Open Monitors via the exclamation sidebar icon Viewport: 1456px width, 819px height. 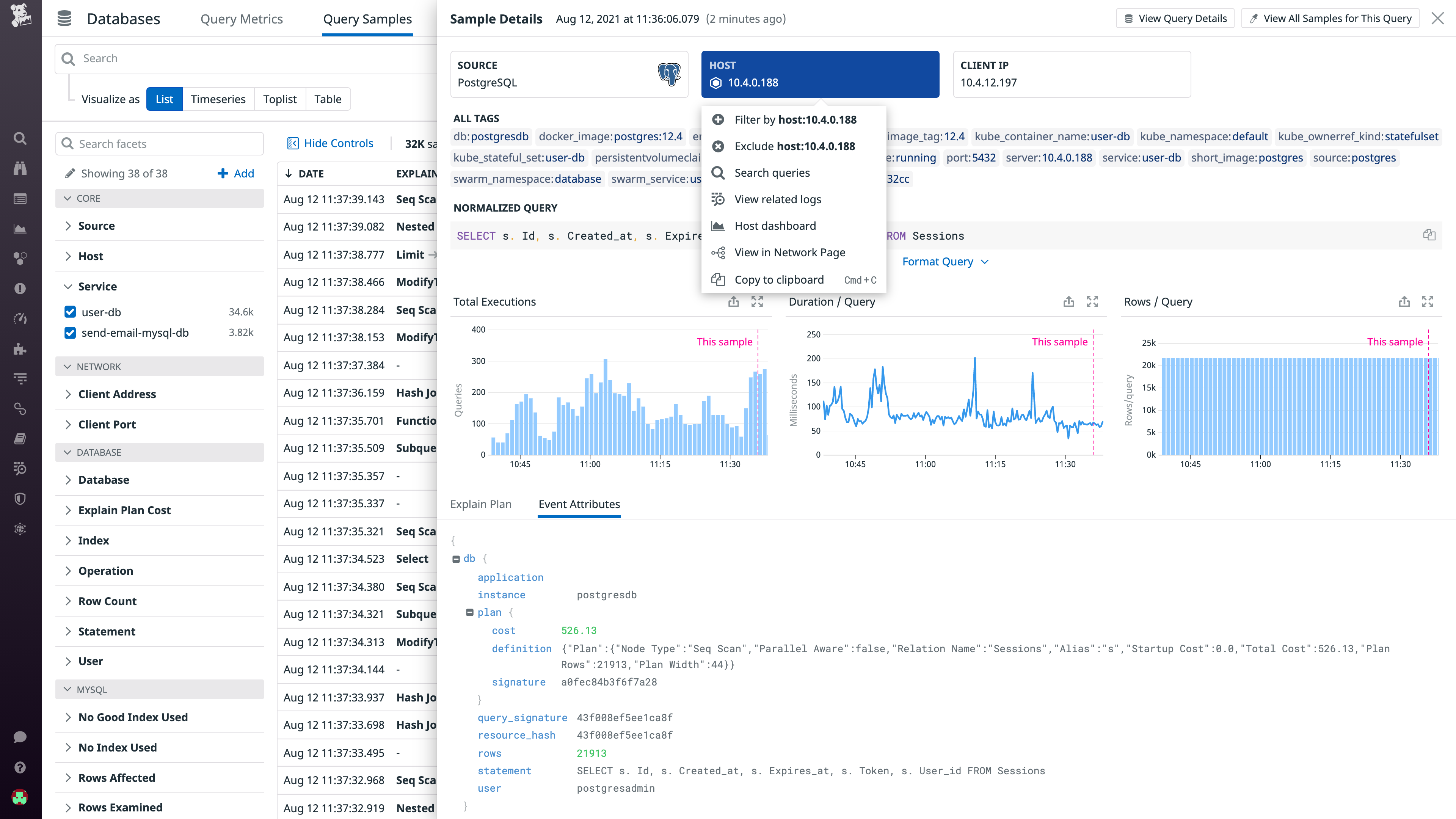pos(20,288)
